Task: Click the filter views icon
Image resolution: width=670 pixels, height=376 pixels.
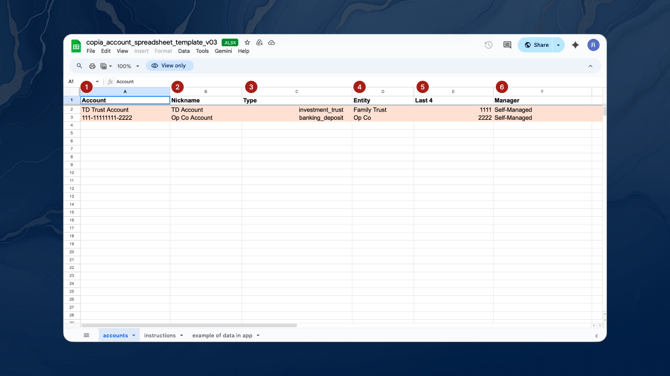Action: 103,66
